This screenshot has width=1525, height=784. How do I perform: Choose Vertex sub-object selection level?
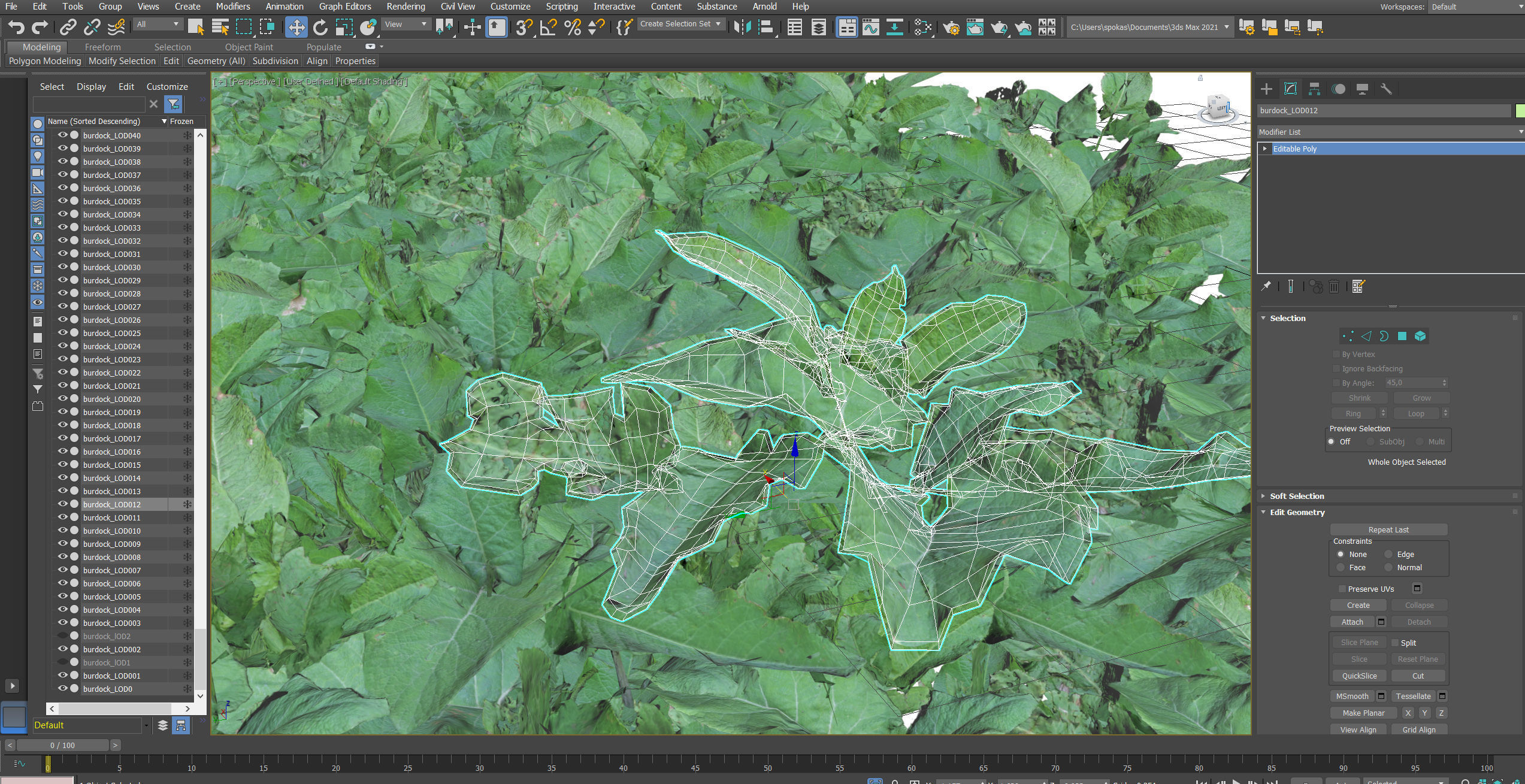pos(1348,336)
